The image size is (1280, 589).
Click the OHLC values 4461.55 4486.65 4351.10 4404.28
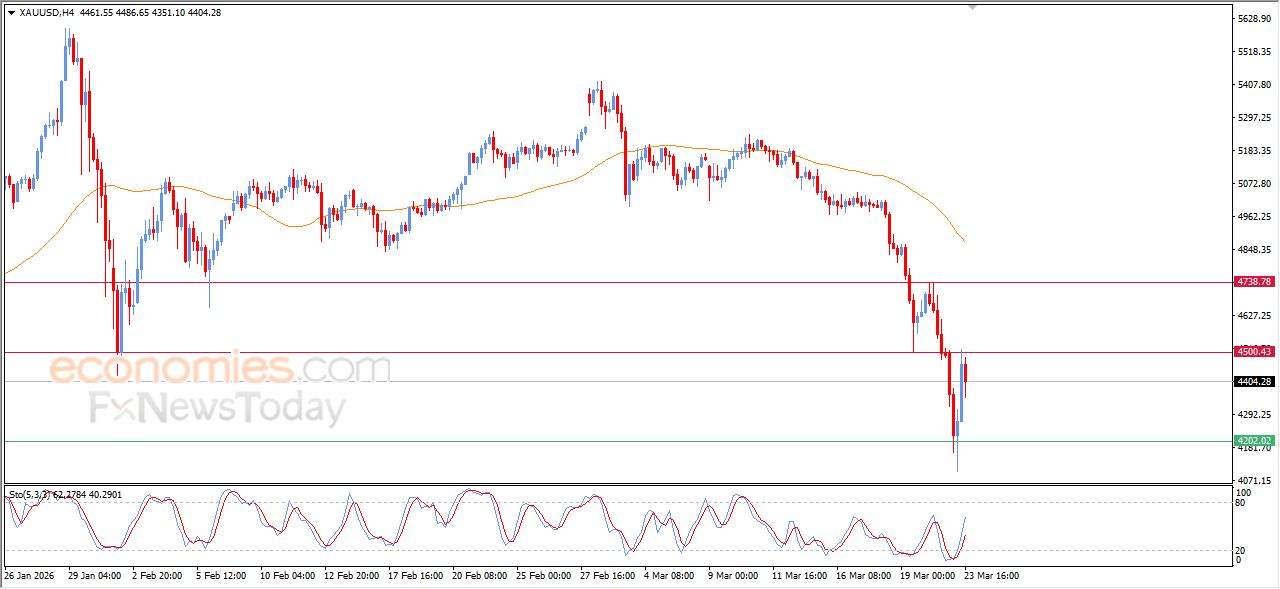tap(149, 13)
